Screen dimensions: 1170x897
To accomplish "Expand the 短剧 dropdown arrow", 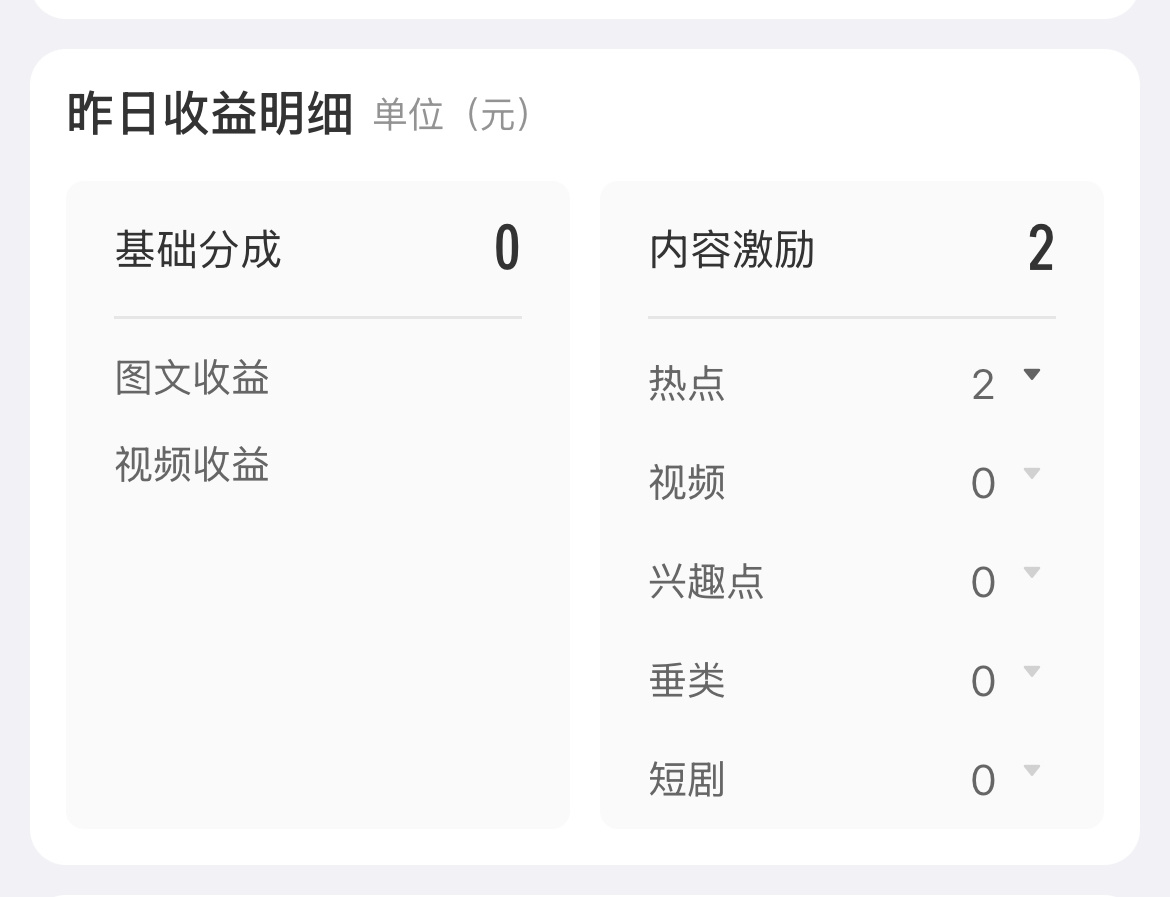I will (1032, 770).
